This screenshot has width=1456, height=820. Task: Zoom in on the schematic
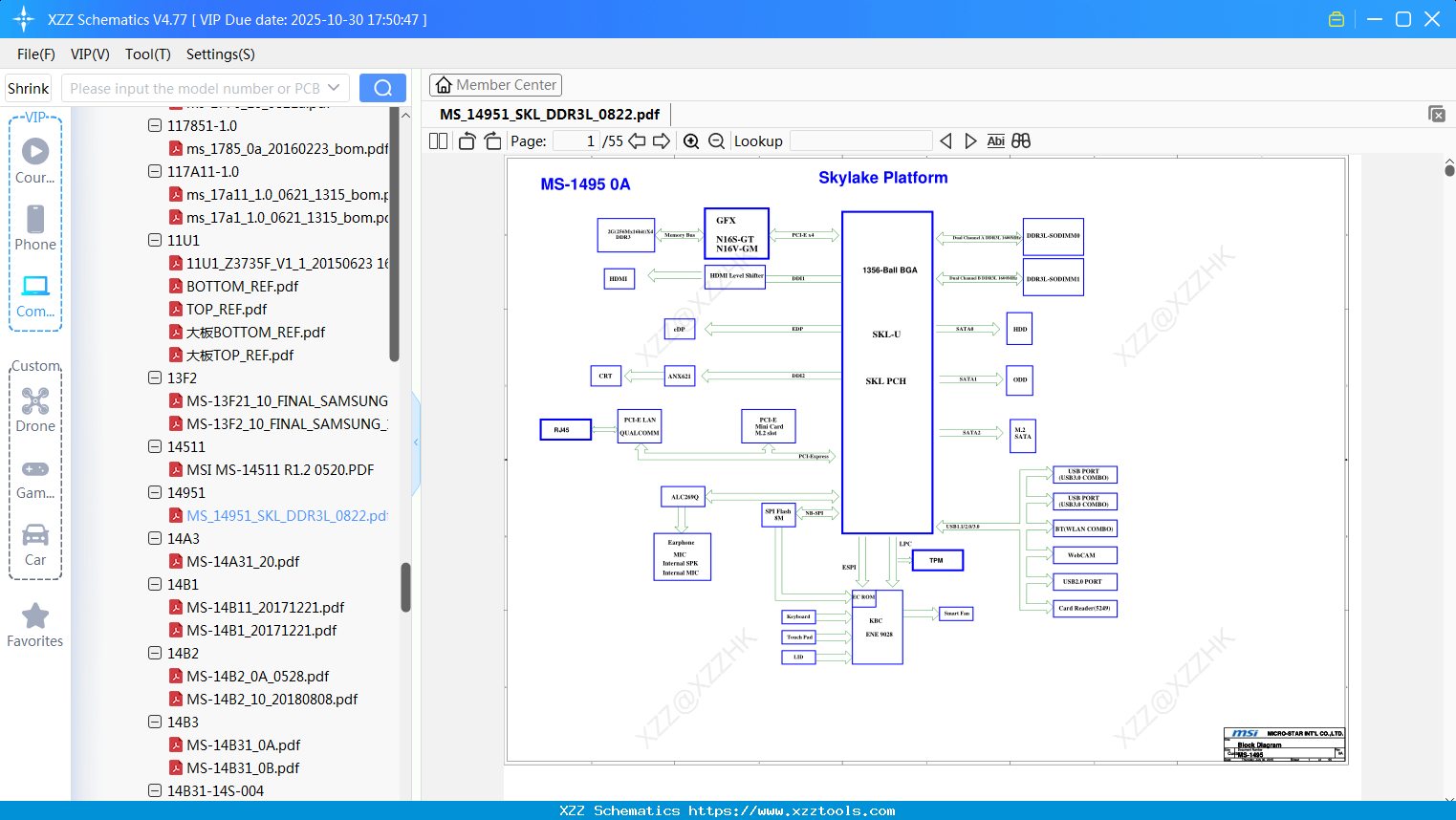pyautogui.click(x=691, y=140)
